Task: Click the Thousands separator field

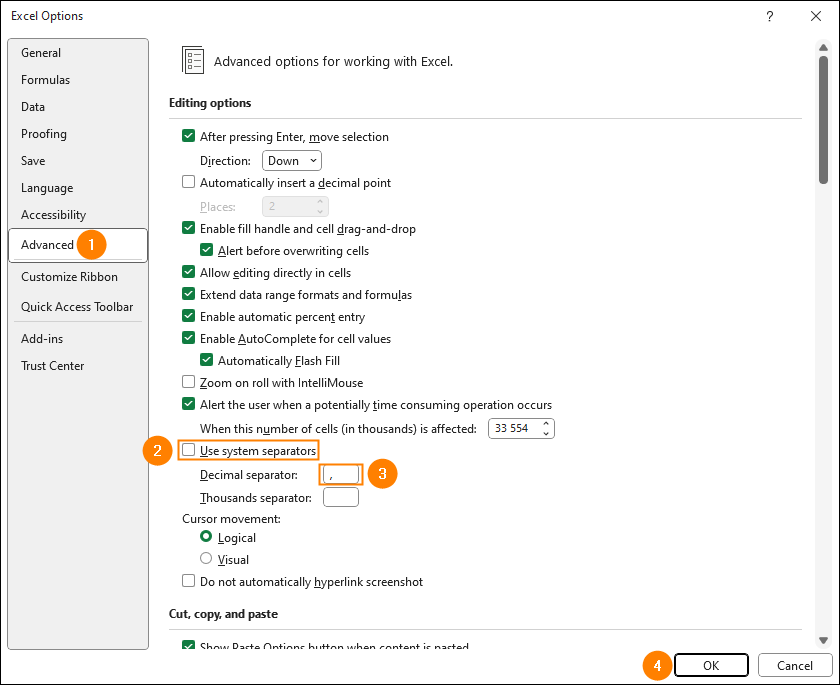Action: tap(341, 498)
